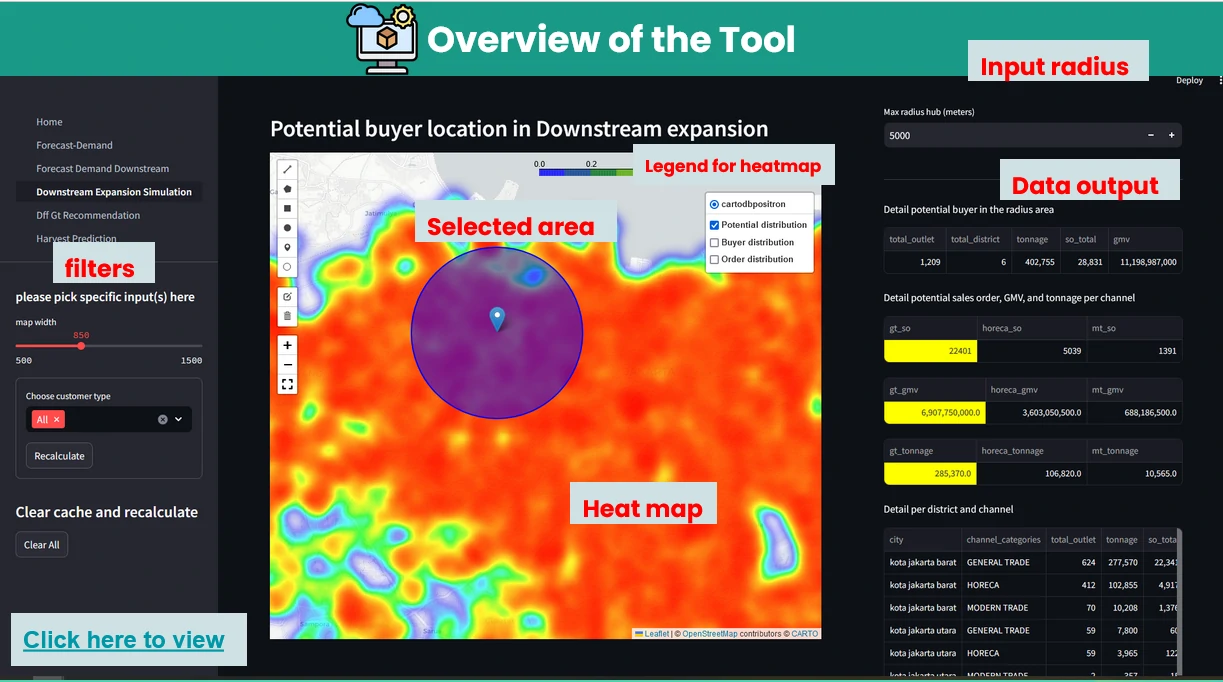Expand the customer type dropdown arrow

tap(179, 420)
